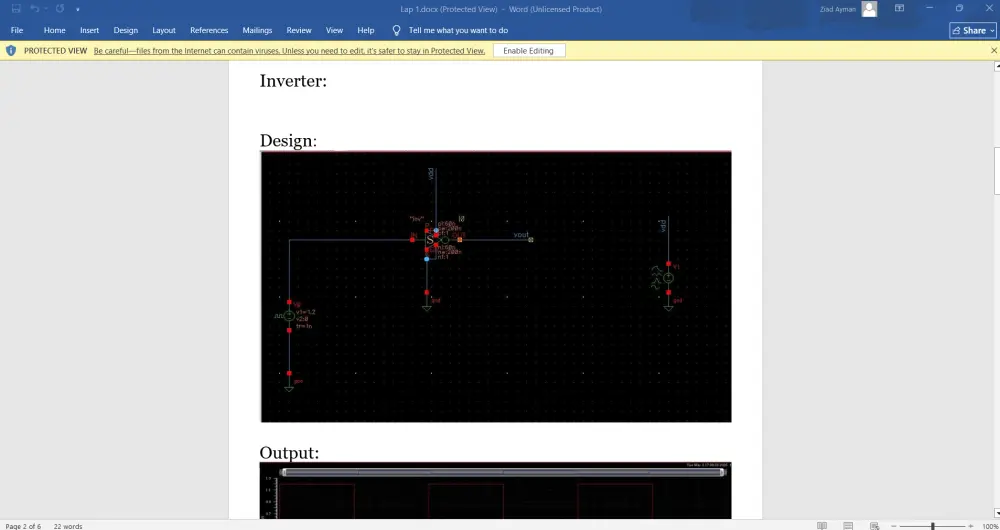Click the vertical scrollbar thumb
Screen dimensions: 1000x530
tap(997, 171)
